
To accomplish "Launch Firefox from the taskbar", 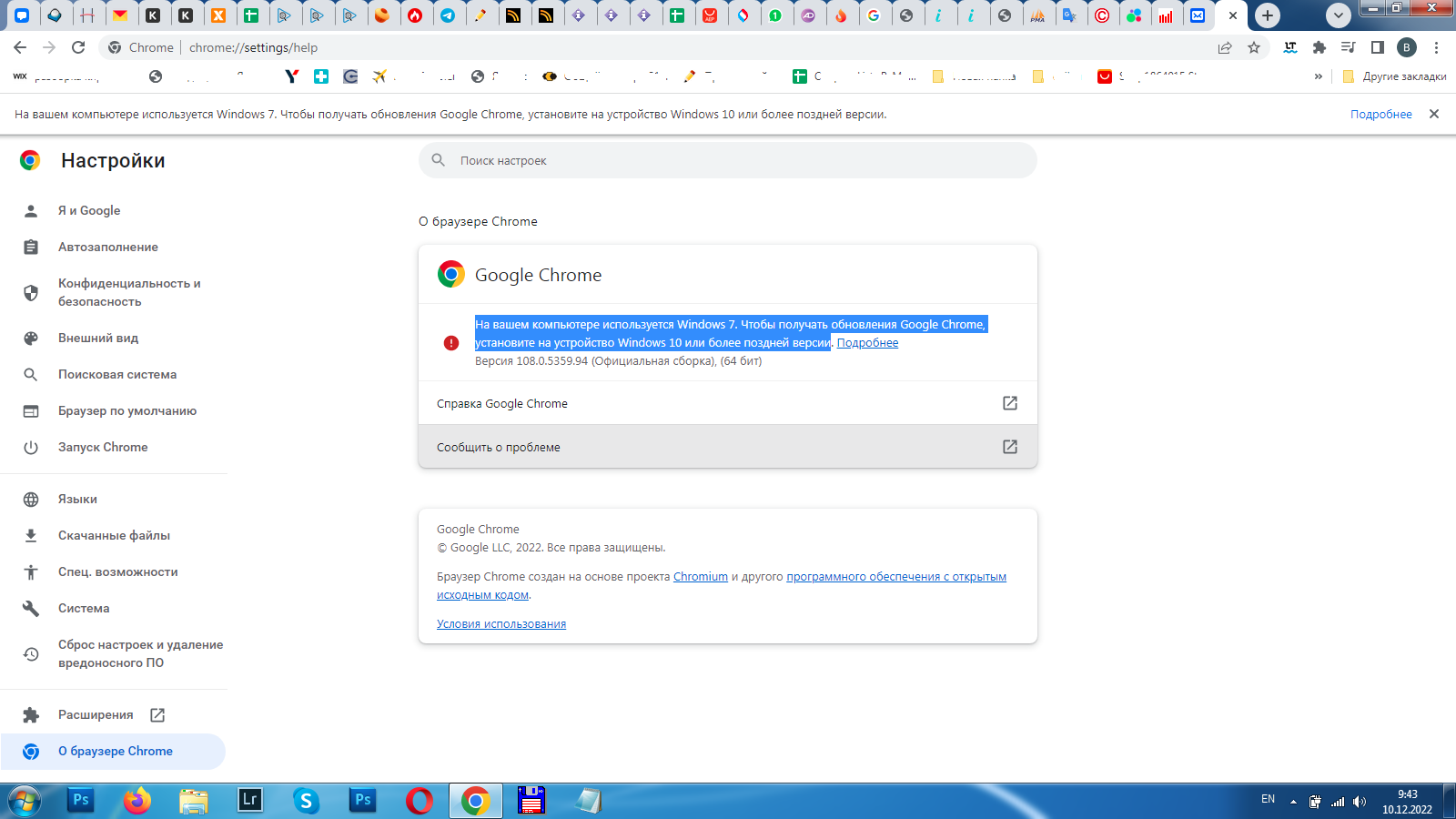I will click(x=137, y=801).
